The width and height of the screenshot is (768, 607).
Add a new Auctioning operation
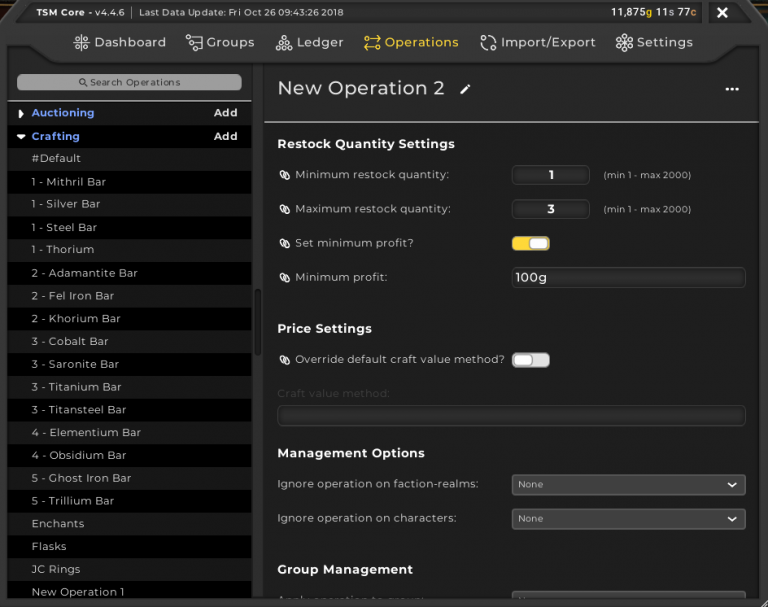225,113
